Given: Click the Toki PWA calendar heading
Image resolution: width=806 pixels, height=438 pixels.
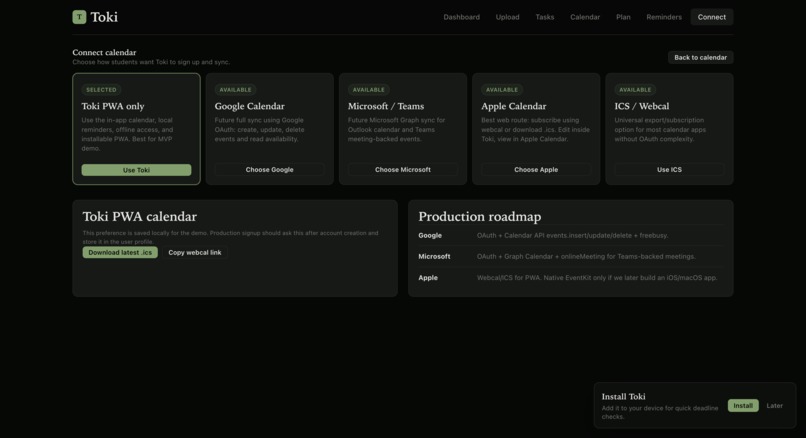Looking at the screenshot, I should coord(140,216).
